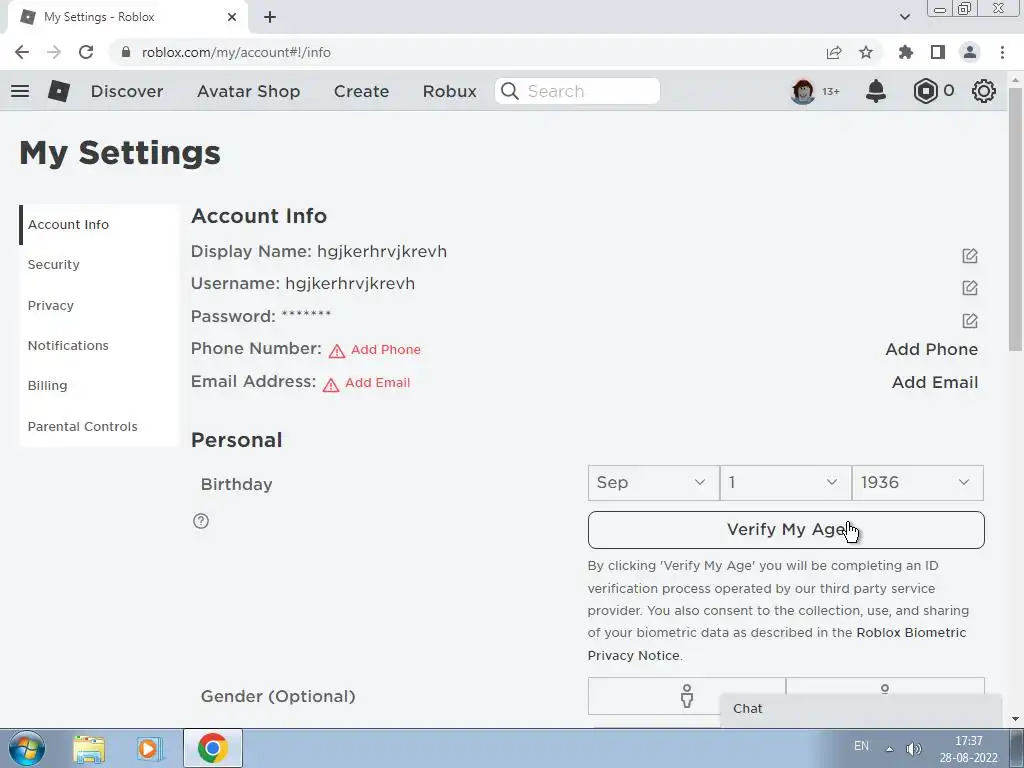Click the taskbar volume speaker icon

[x=914, y=749]
